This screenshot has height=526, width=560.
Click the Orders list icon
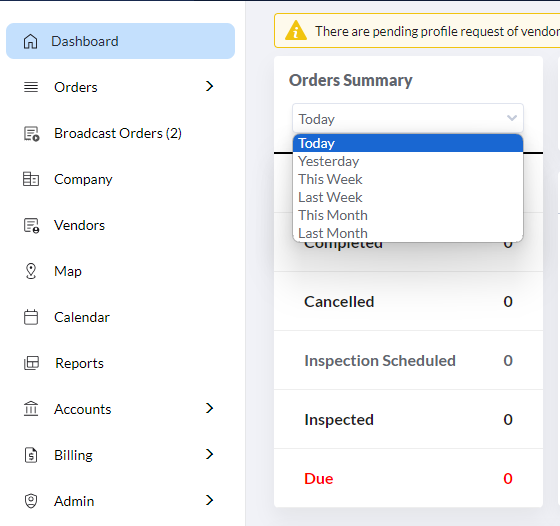pos(31,87)
